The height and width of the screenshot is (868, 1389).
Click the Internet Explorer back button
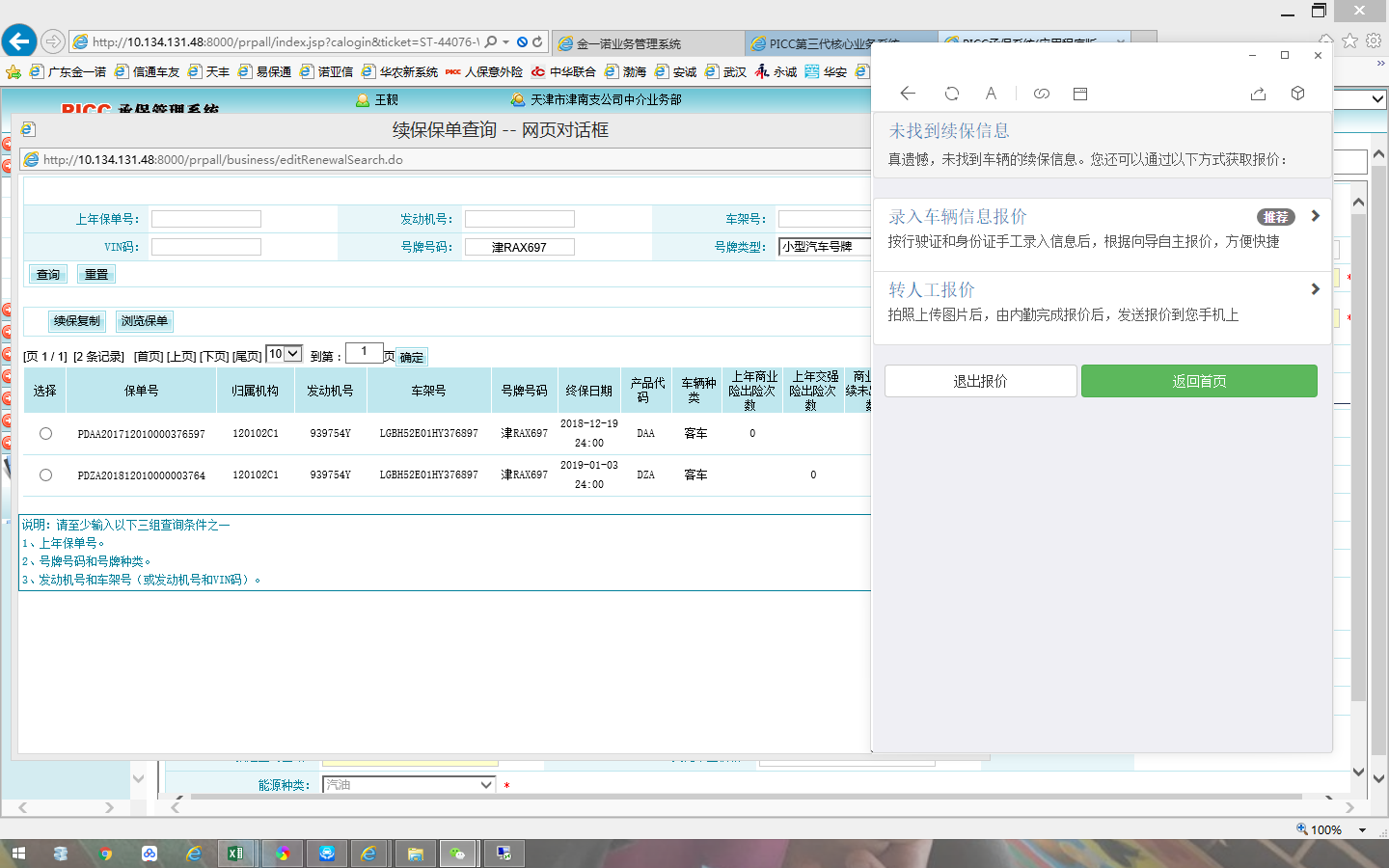[19, 41]
